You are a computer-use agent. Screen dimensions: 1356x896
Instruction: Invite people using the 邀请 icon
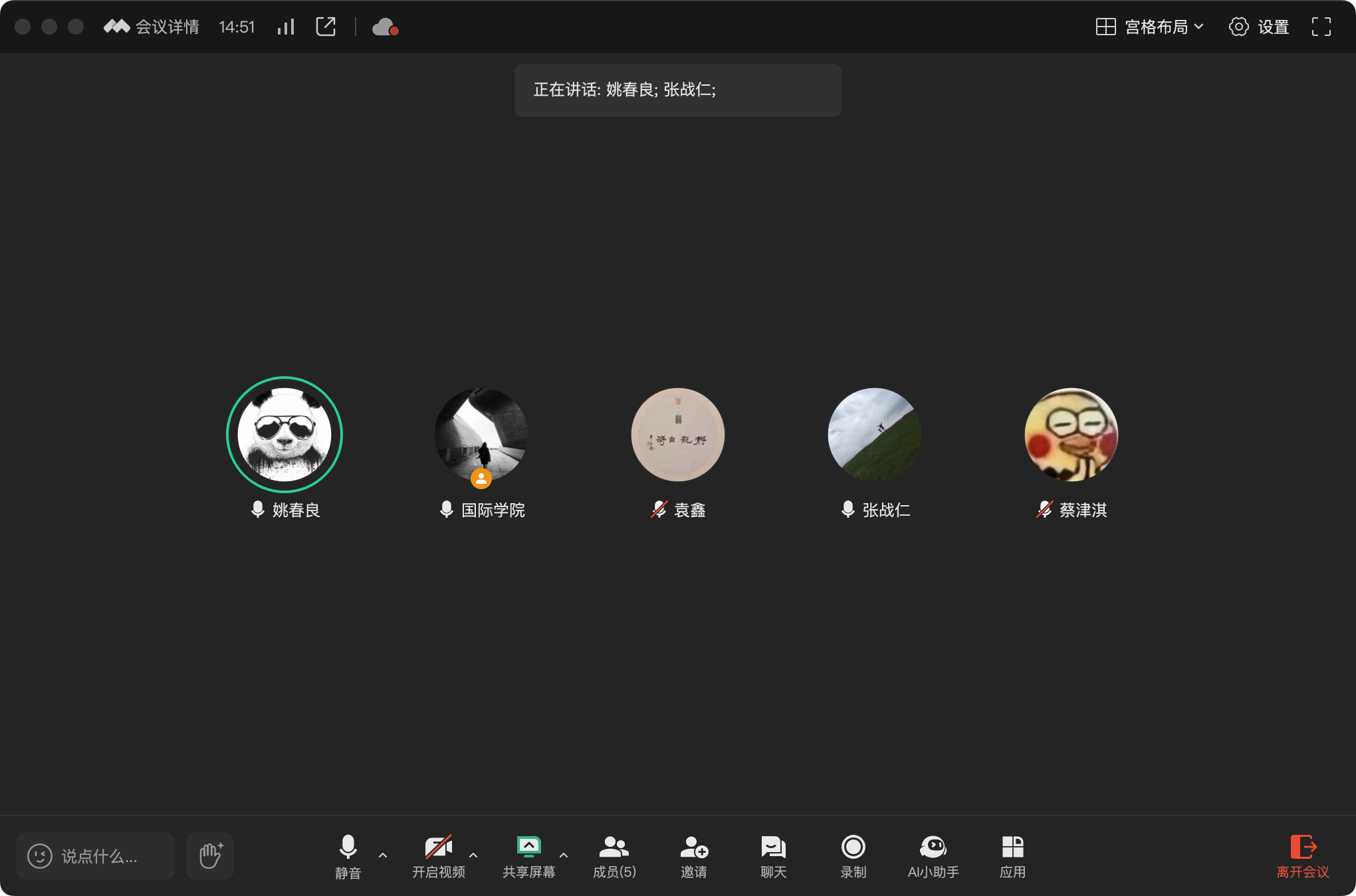point(694,856)
